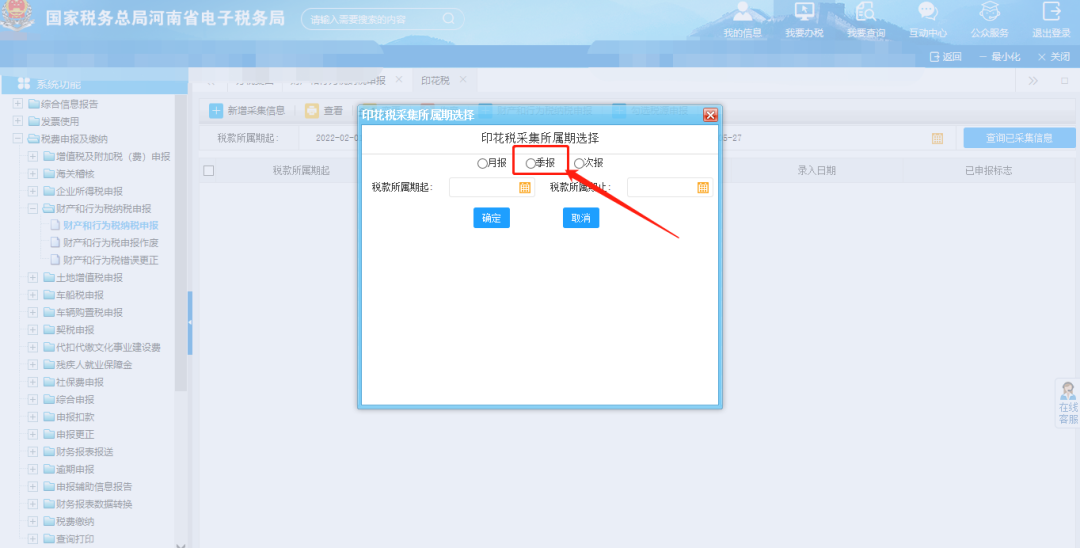Viewport: 1080px width, 548px height.
Task: Collapse the 税费申报及缴纳 tree node
Action: 17,139
